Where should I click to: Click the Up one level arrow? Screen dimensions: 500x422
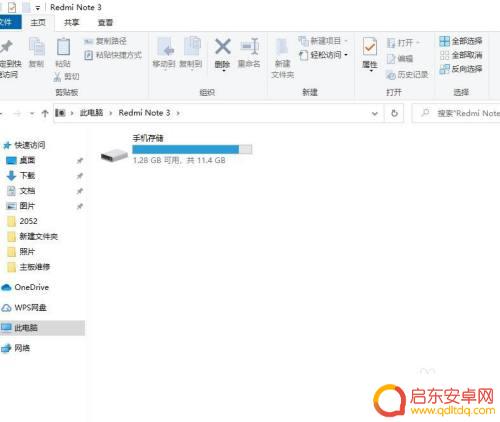click(x=45, y=113)
